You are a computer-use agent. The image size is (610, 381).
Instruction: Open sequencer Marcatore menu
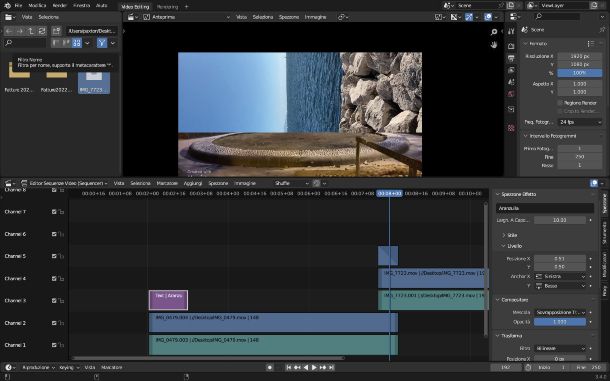pyautogui.click(x=167, y=183)
